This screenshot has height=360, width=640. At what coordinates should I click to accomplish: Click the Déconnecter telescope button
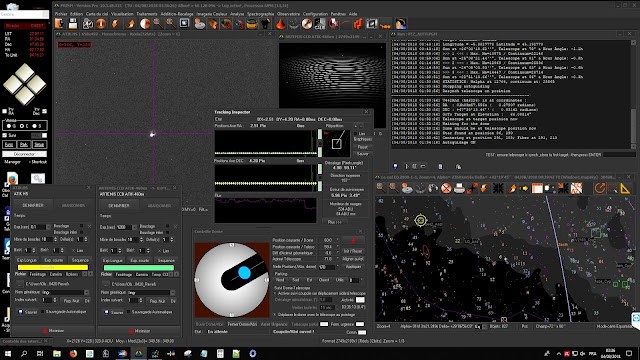click(24, 154)
